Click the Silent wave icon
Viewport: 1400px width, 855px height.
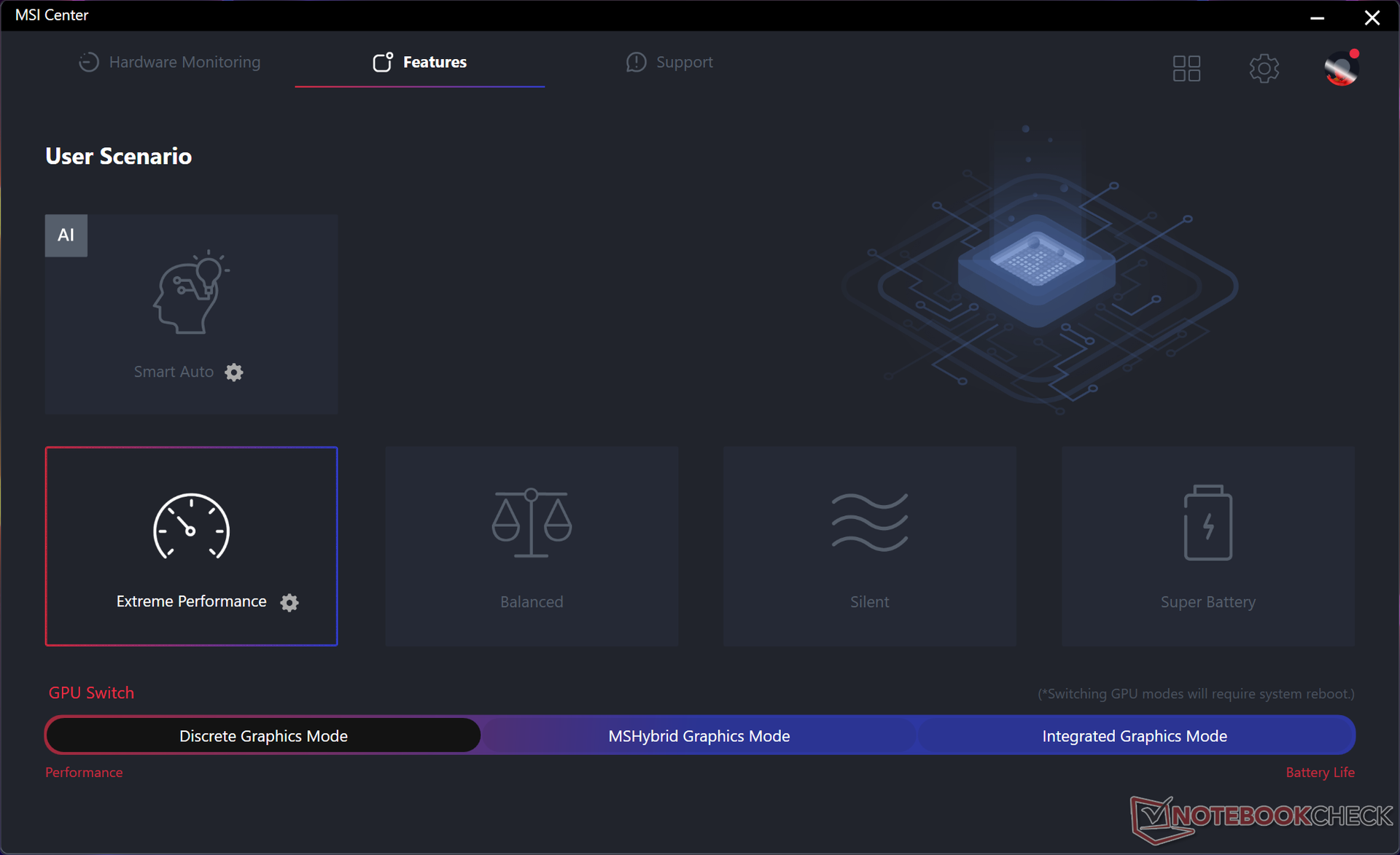tap(869, 521)
